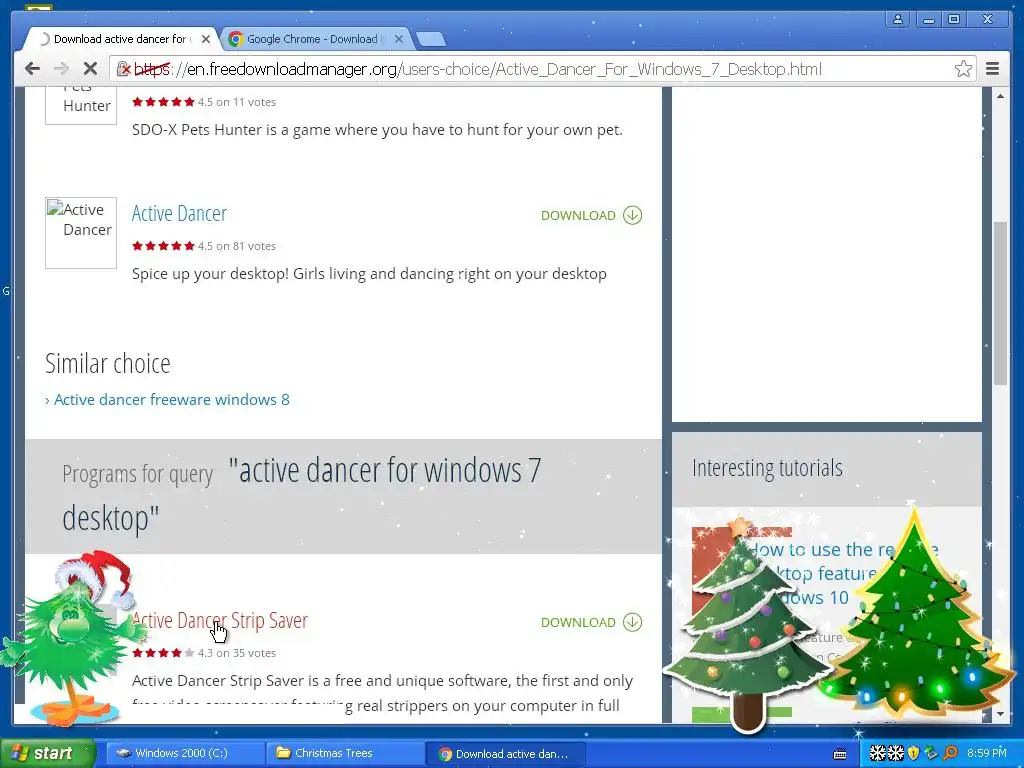Click the '4.3 on 35 votes' star rating

click(204, 653)
